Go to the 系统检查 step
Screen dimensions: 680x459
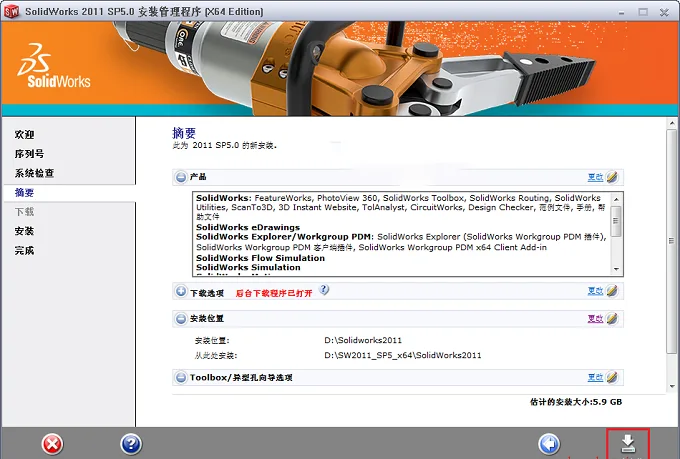click(34, 173)
